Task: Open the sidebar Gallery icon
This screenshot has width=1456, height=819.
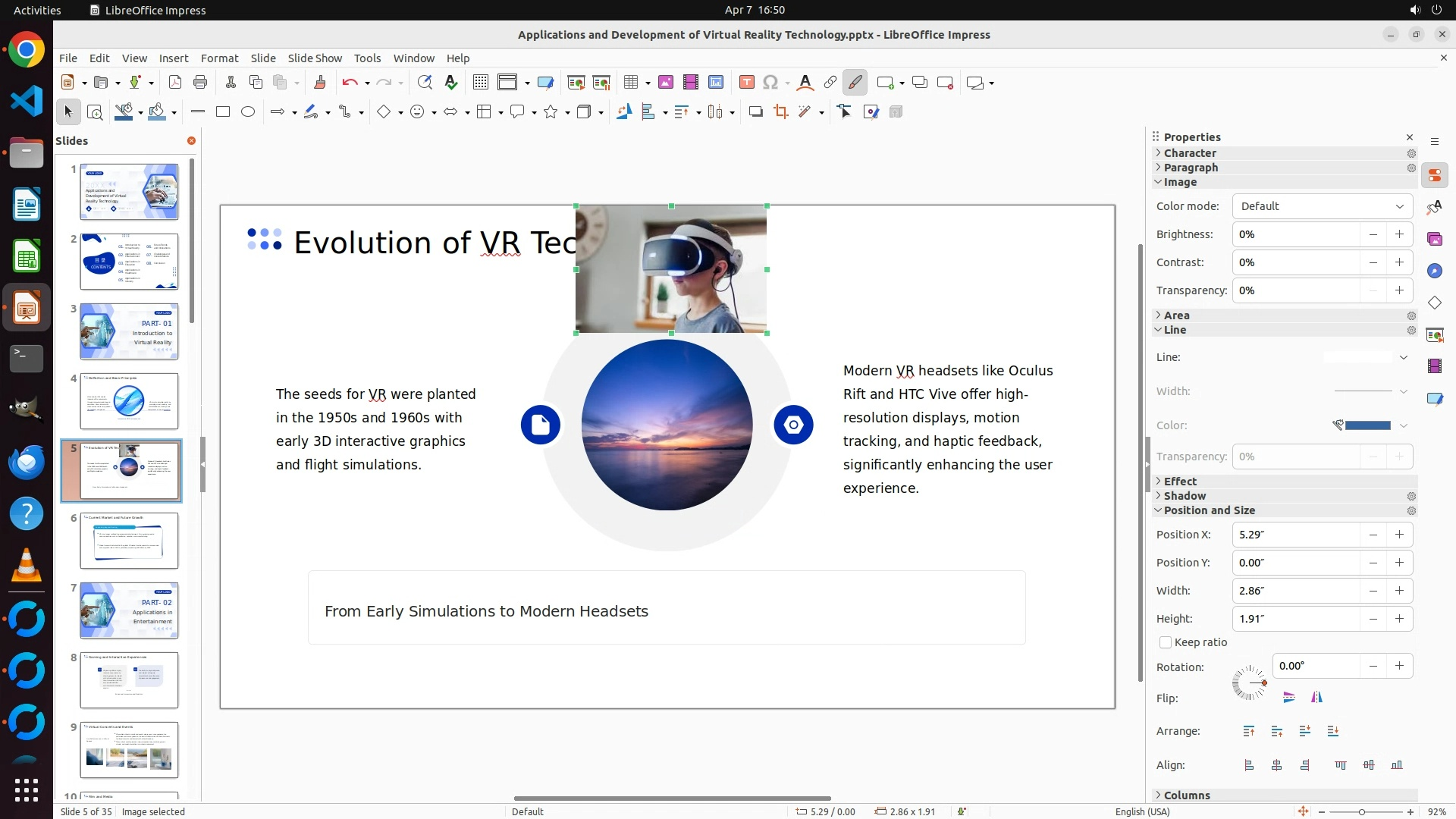Action: point(1434,240)
